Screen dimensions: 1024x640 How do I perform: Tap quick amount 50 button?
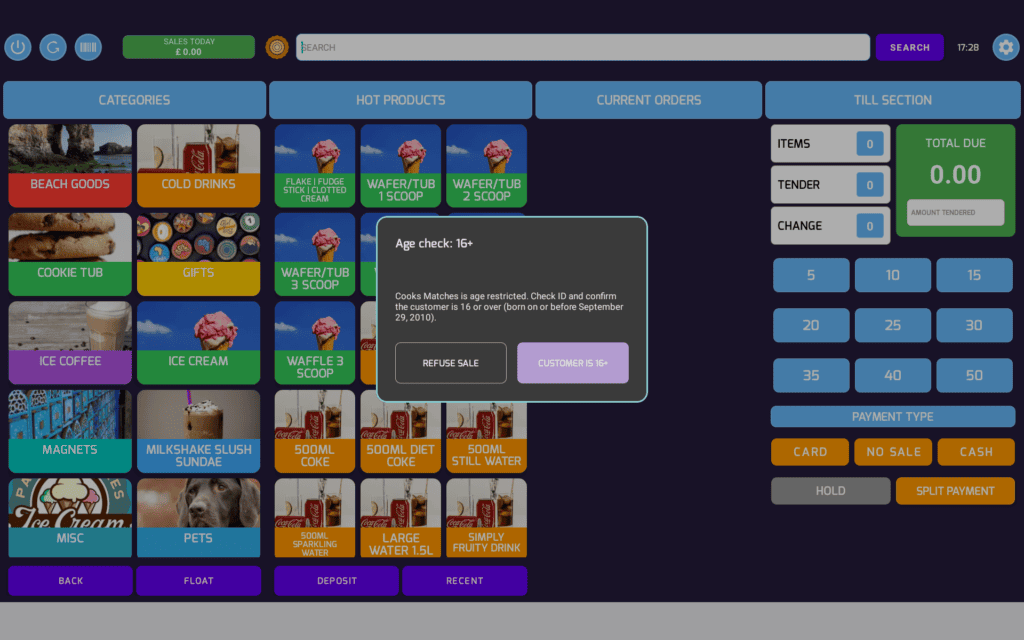click(x=974, y=376)
